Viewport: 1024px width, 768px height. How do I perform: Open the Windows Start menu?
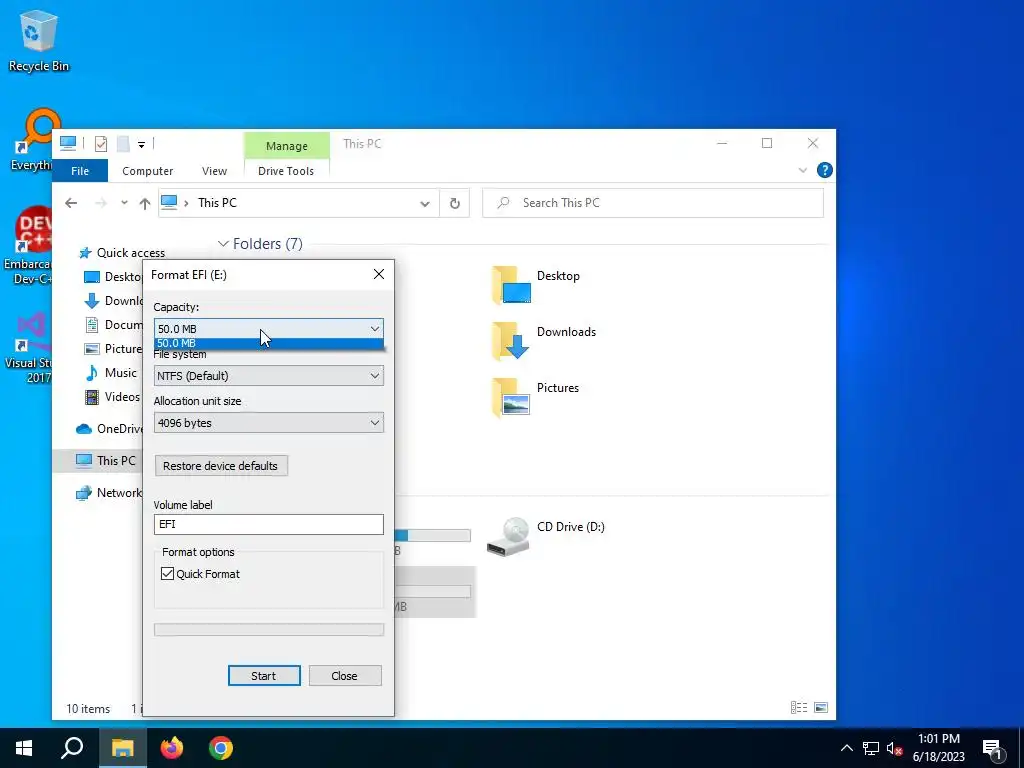coord(24,748)
